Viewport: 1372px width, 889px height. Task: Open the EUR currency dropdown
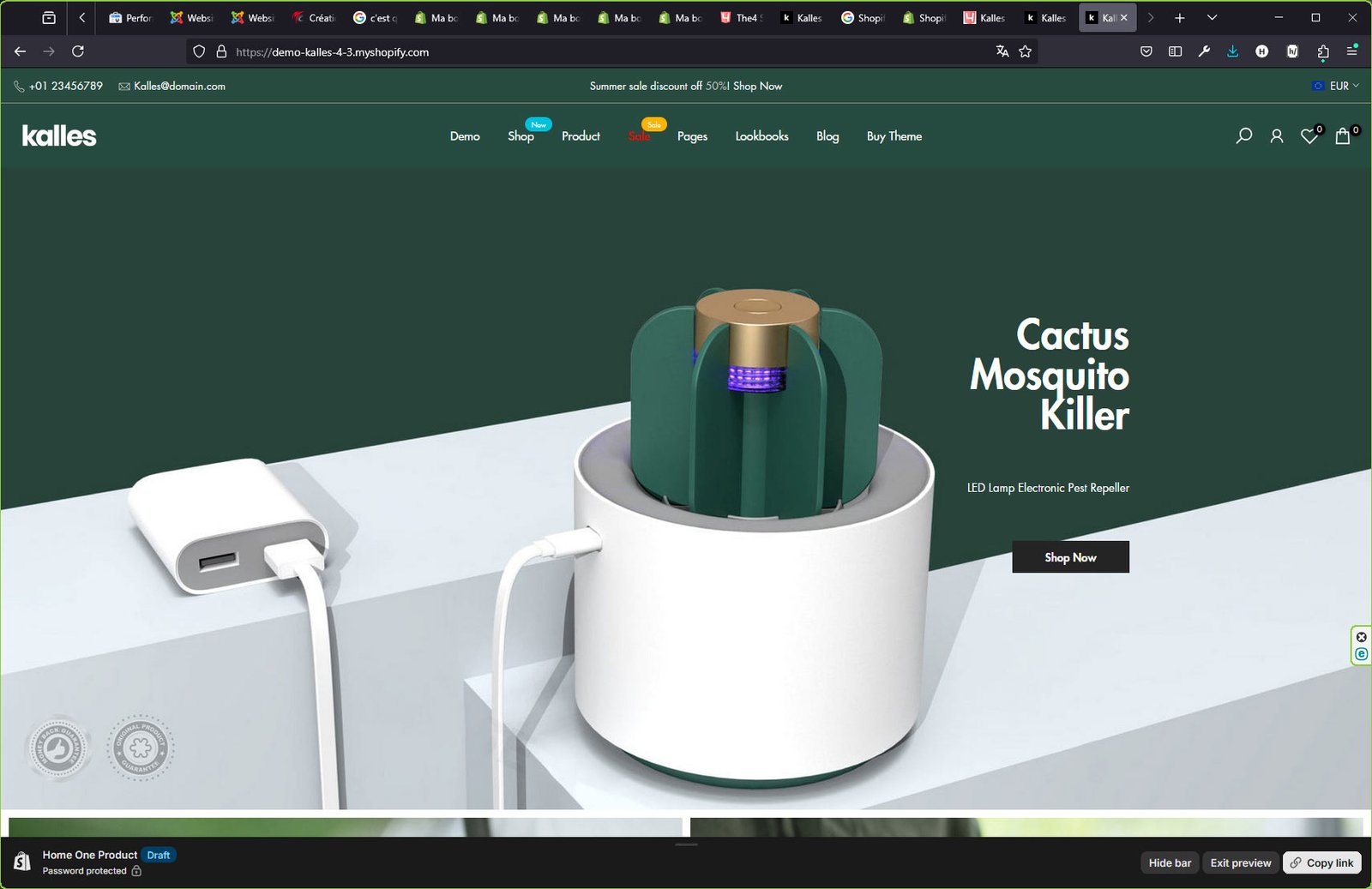pos(1339,86)
